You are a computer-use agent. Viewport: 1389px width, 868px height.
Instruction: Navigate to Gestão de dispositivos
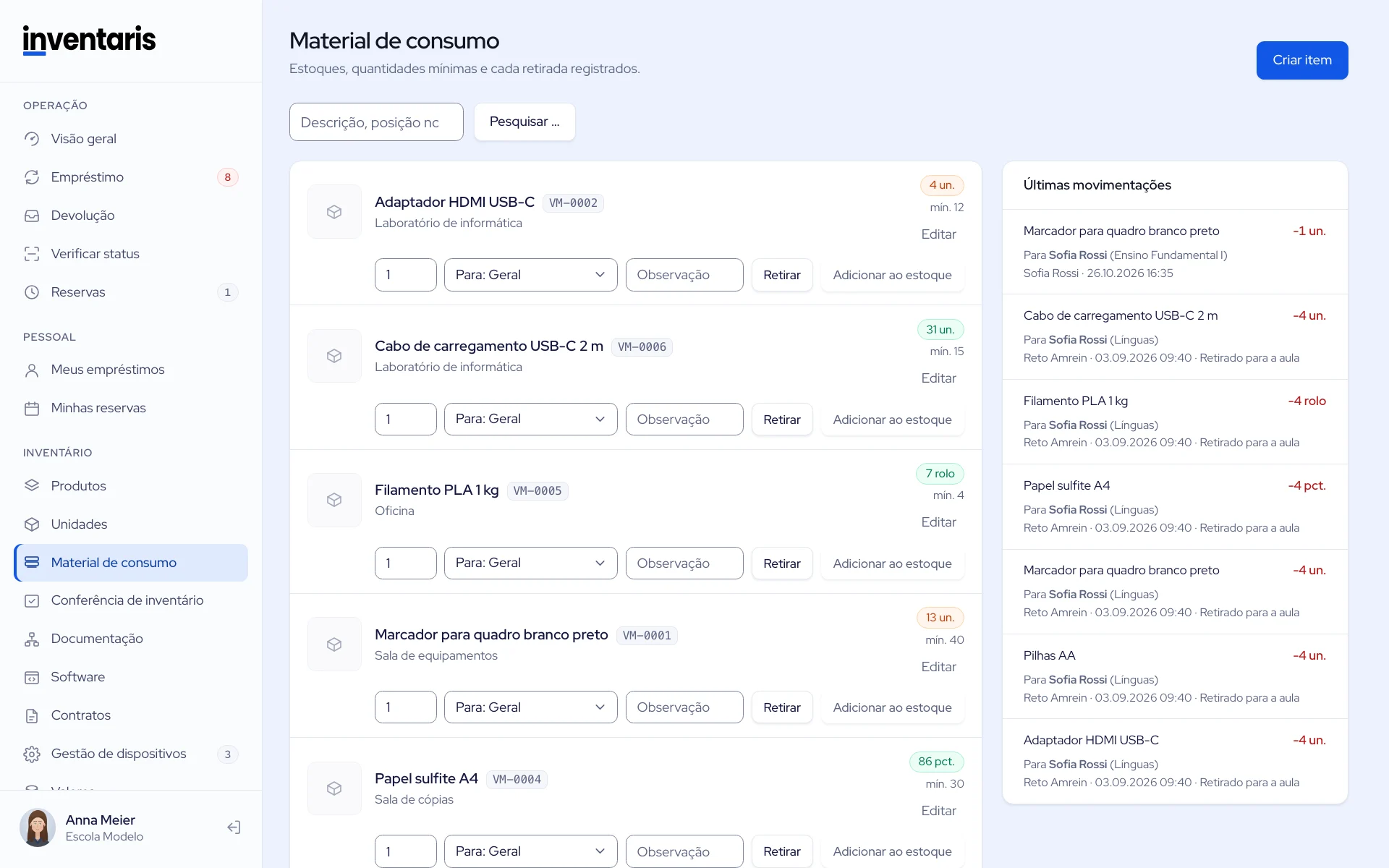pyautogui.click(x=131, y=754)
